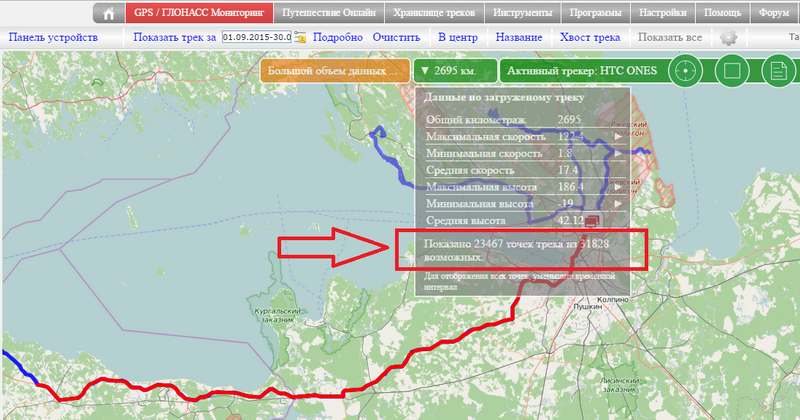The height and width of the screenshot is (420, 800).
Task: Click the Очистить link
Action: (396, 37)
